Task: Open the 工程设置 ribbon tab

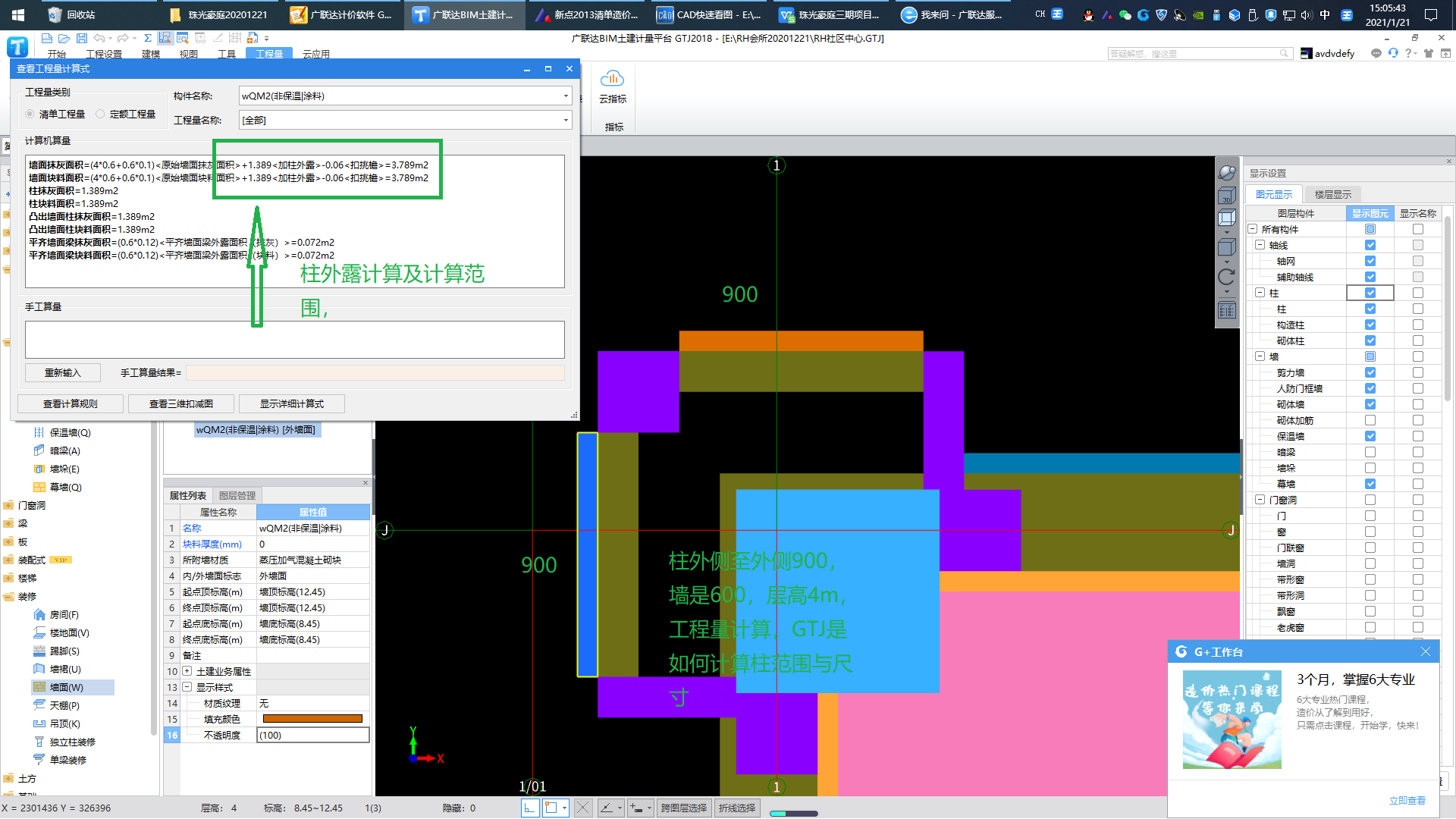Action: click(104, 54)
